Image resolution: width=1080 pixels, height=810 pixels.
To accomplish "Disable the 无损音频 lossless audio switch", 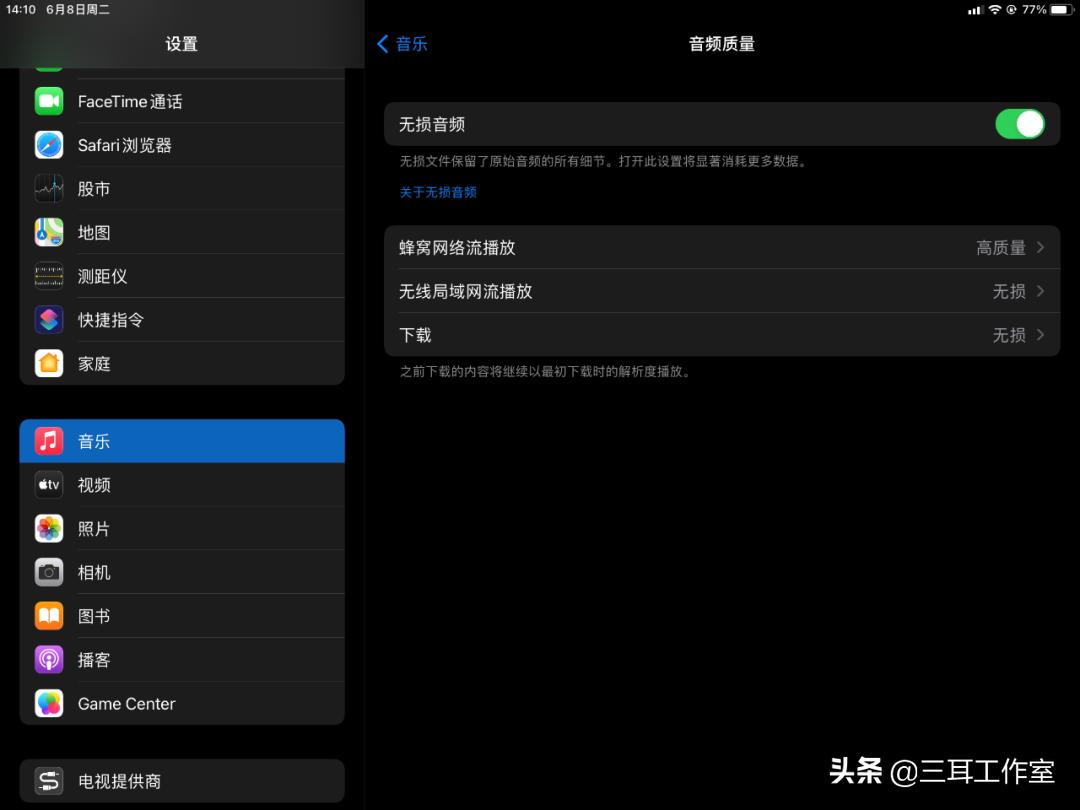I will [x=1019, y=123].
